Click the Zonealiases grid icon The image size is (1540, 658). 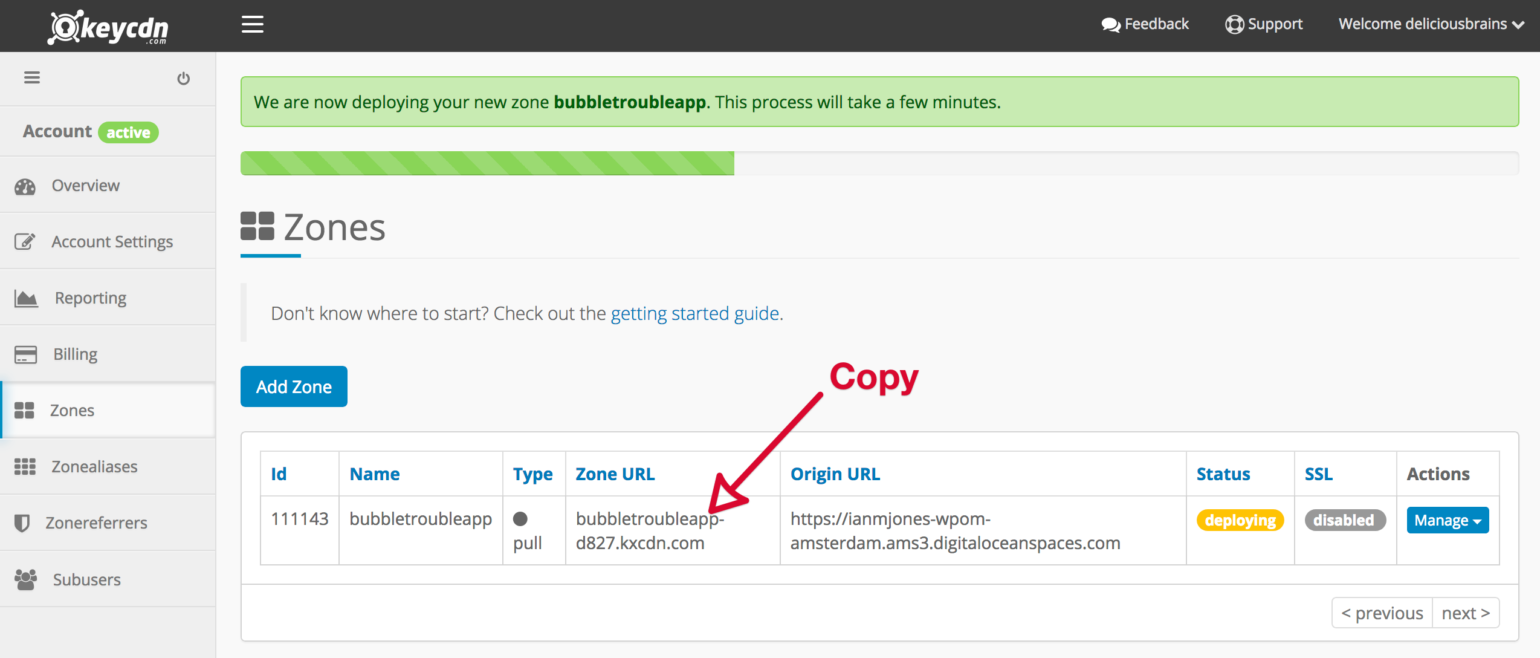[x=25, y=467]
